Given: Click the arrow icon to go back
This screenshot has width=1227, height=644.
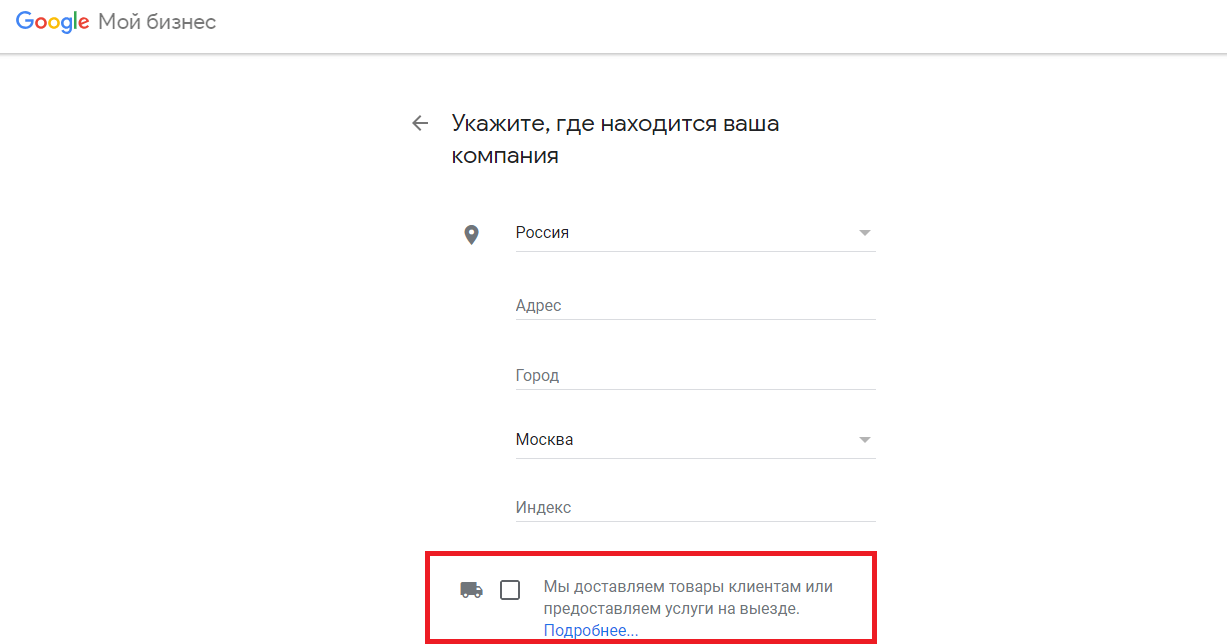Looking at the screenshot, I should (x=420, y=122).
